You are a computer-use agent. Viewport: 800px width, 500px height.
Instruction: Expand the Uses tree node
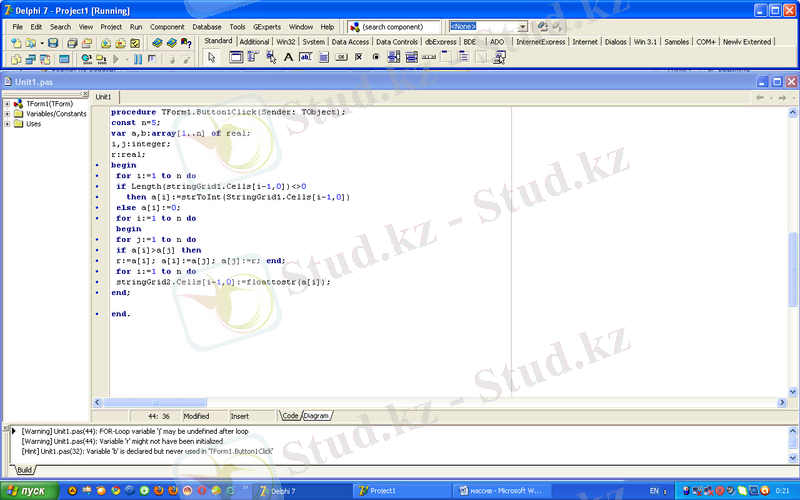[x=7, y=123]
